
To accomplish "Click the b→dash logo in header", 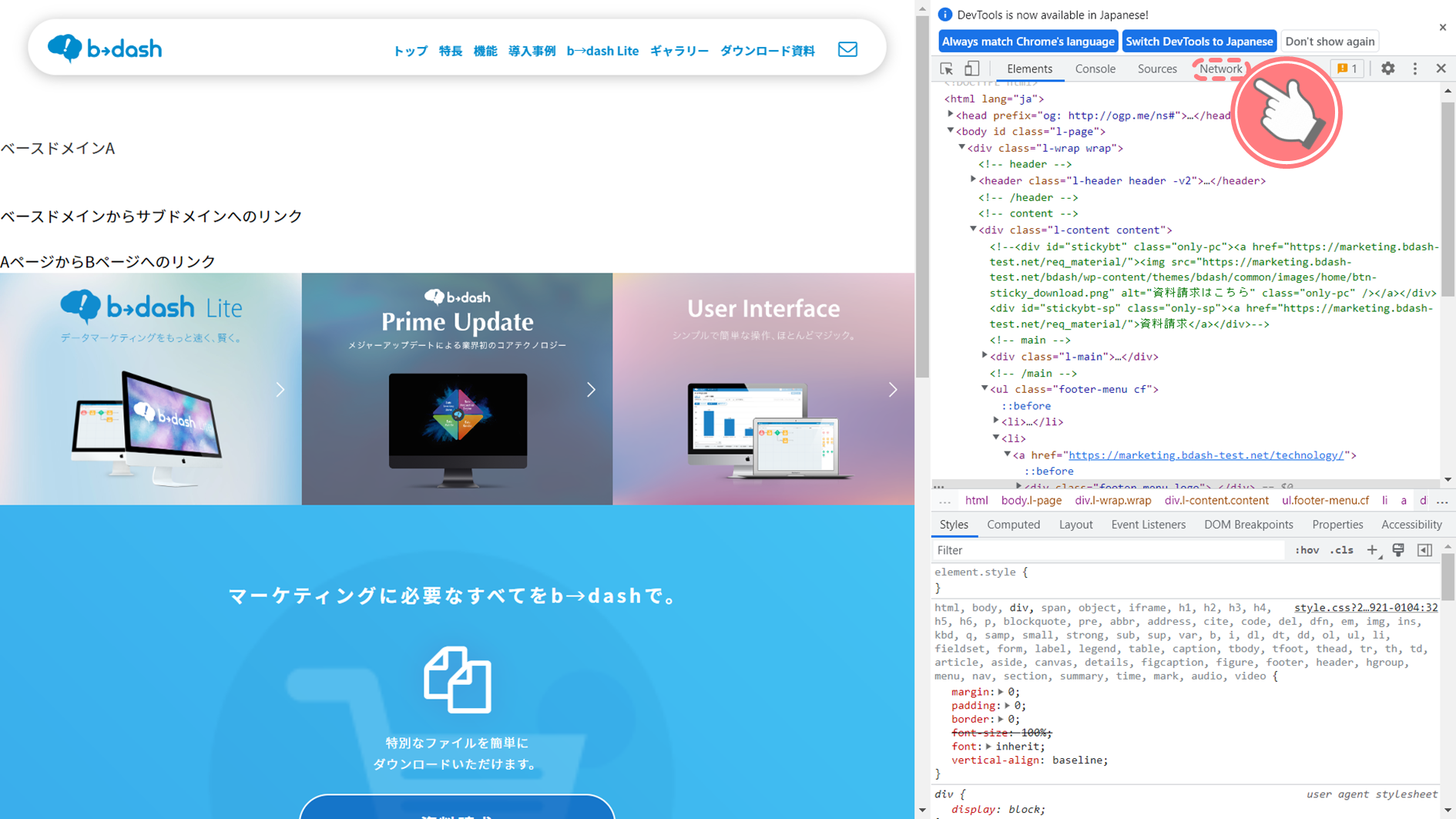I will (x=105, y=49).
